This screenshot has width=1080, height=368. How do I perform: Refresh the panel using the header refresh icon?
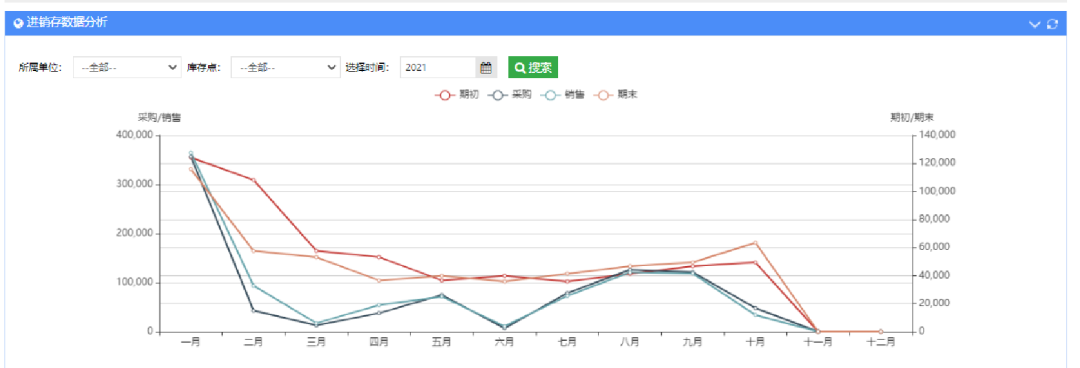click(1052, 23)
